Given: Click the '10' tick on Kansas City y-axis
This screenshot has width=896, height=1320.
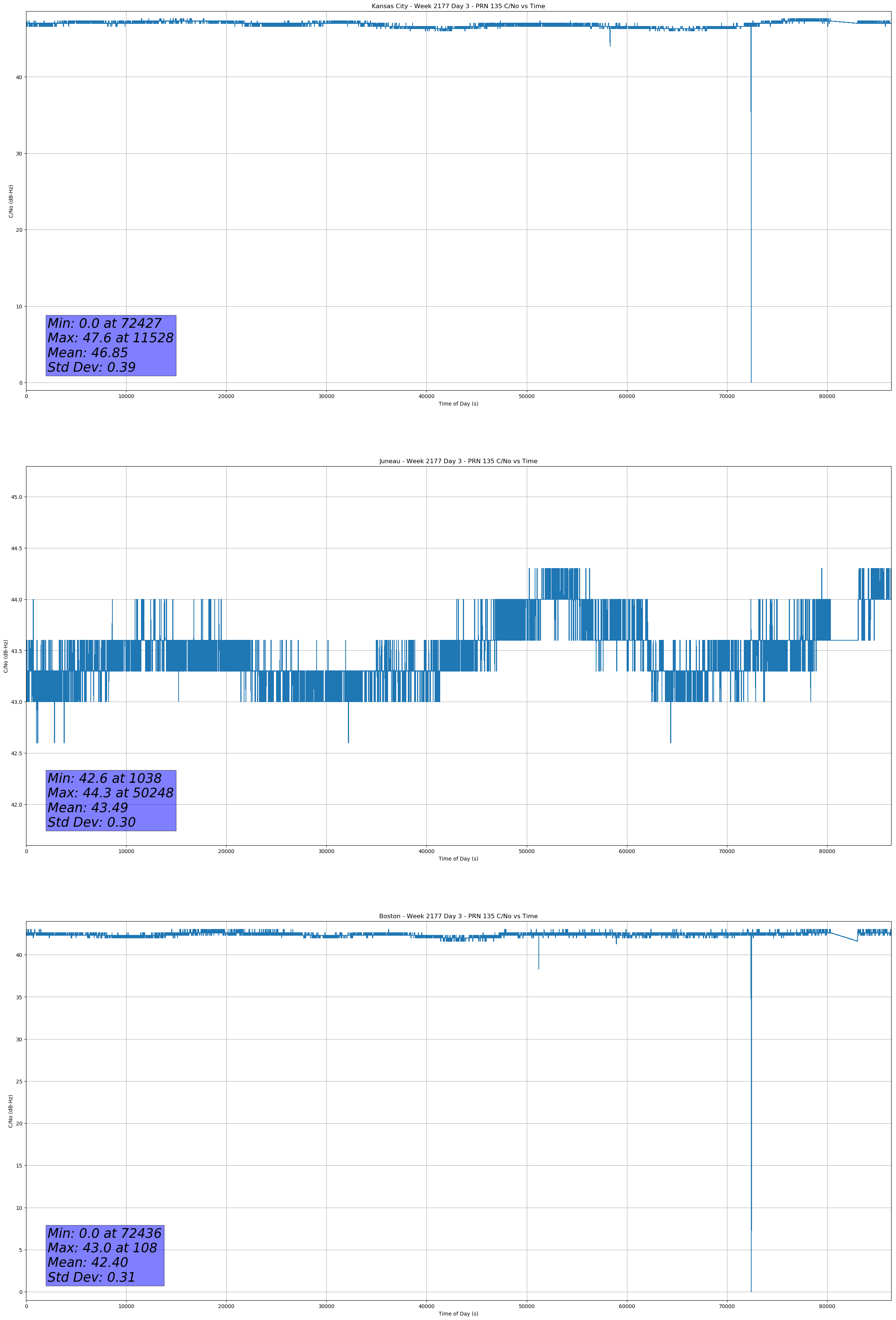Looking at the screenshot, I should tap(19, 307).
